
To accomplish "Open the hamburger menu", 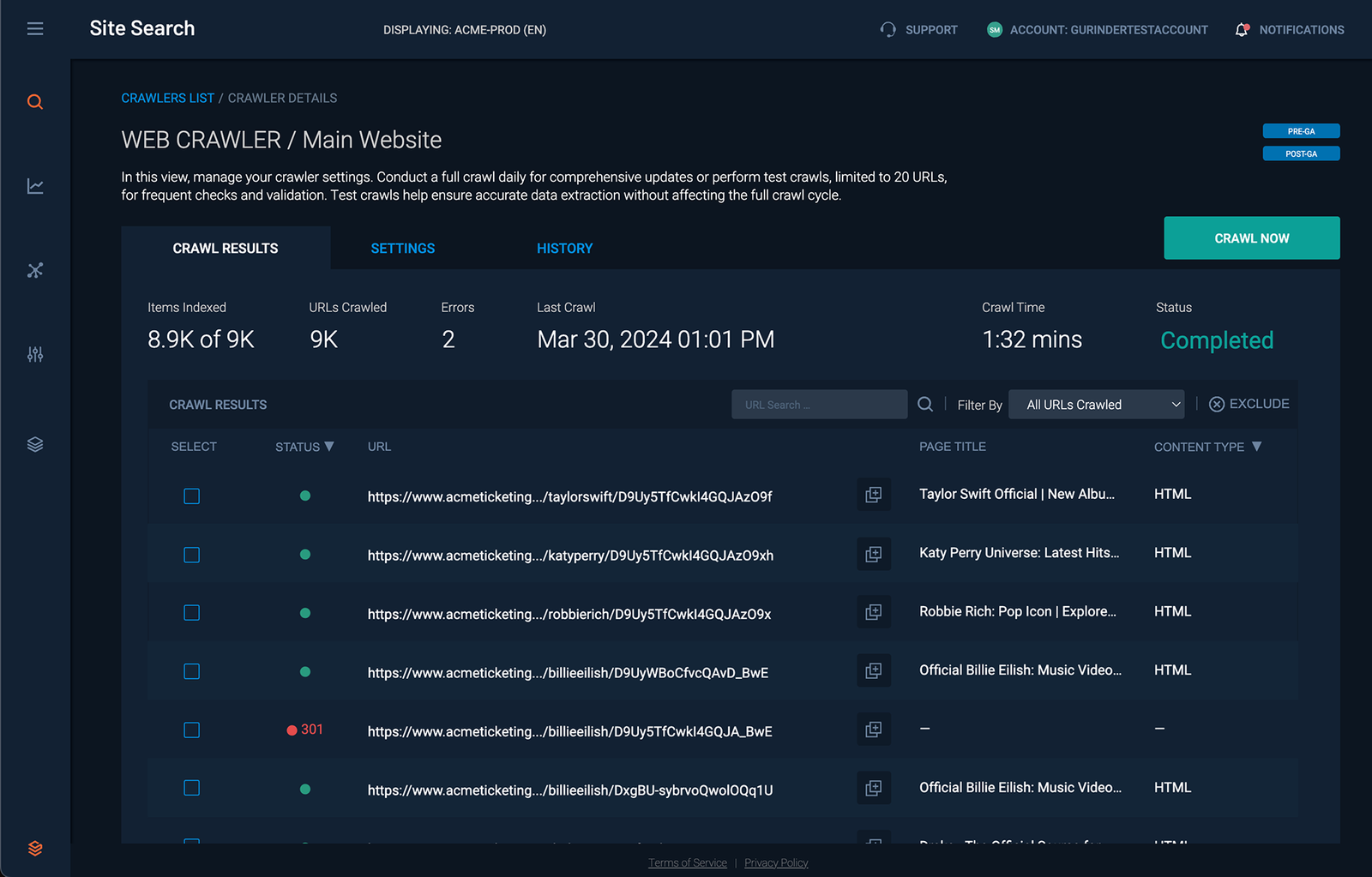I will point(35,29).
